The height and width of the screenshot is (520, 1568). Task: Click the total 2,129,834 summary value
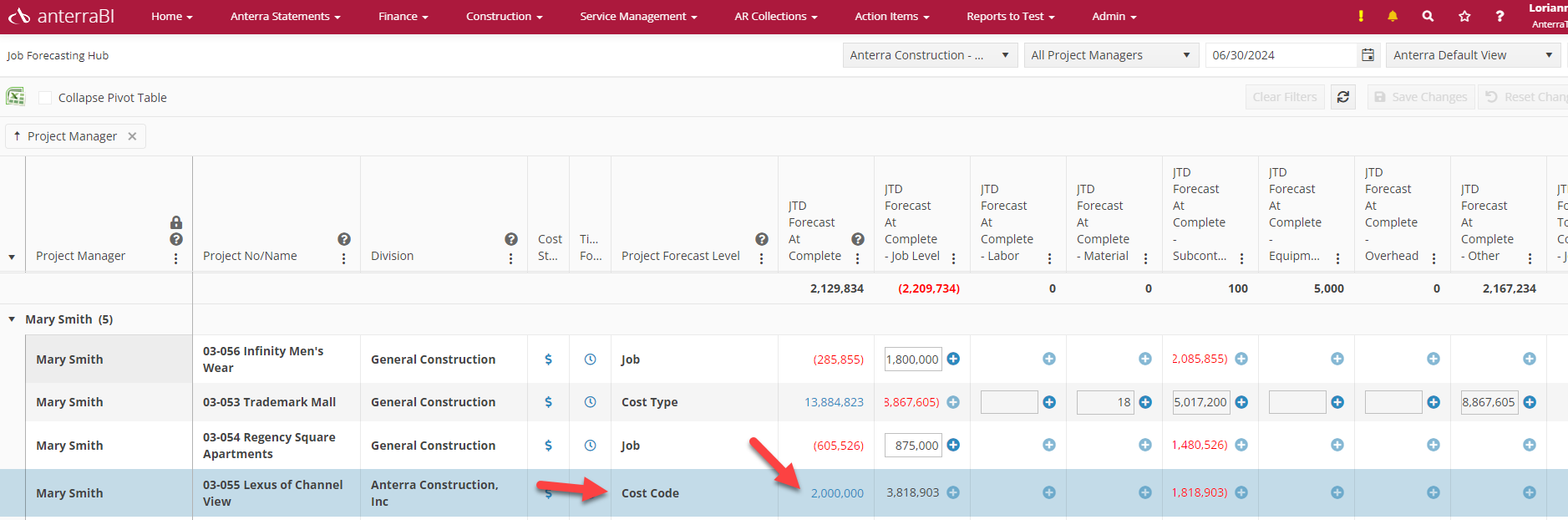point(837,288)
